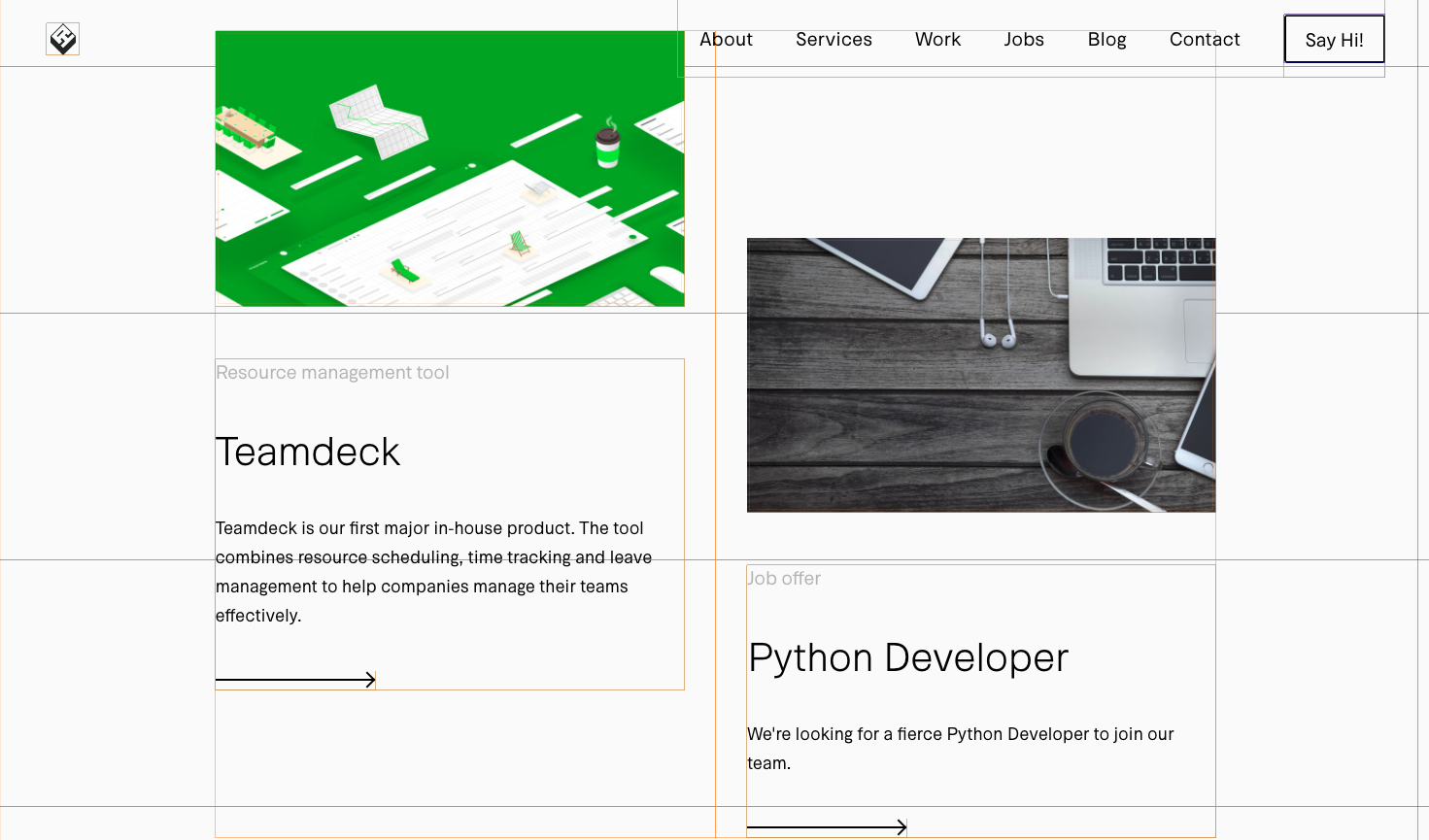Viewport: 1429px width, 840px height.
Task: Click the Python Developer heading
Action: click(x=908, y=657)
